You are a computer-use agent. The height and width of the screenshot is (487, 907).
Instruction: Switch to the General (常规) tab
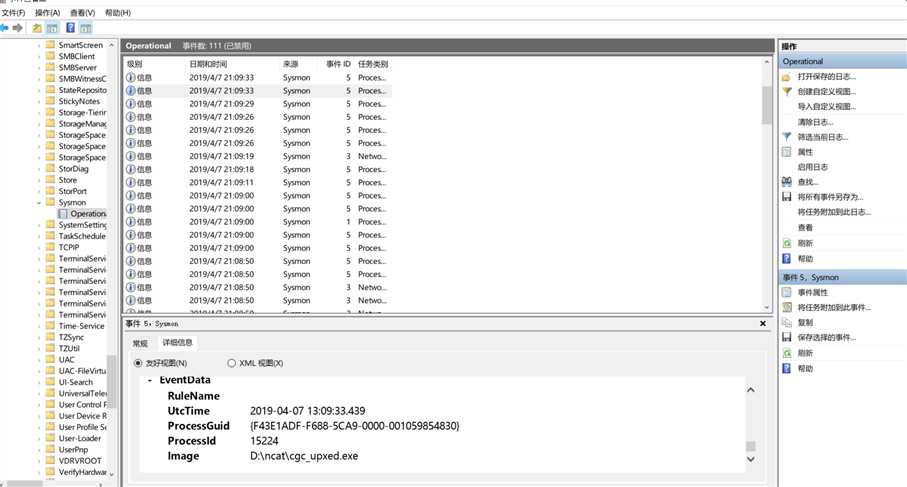click(141, 343)
